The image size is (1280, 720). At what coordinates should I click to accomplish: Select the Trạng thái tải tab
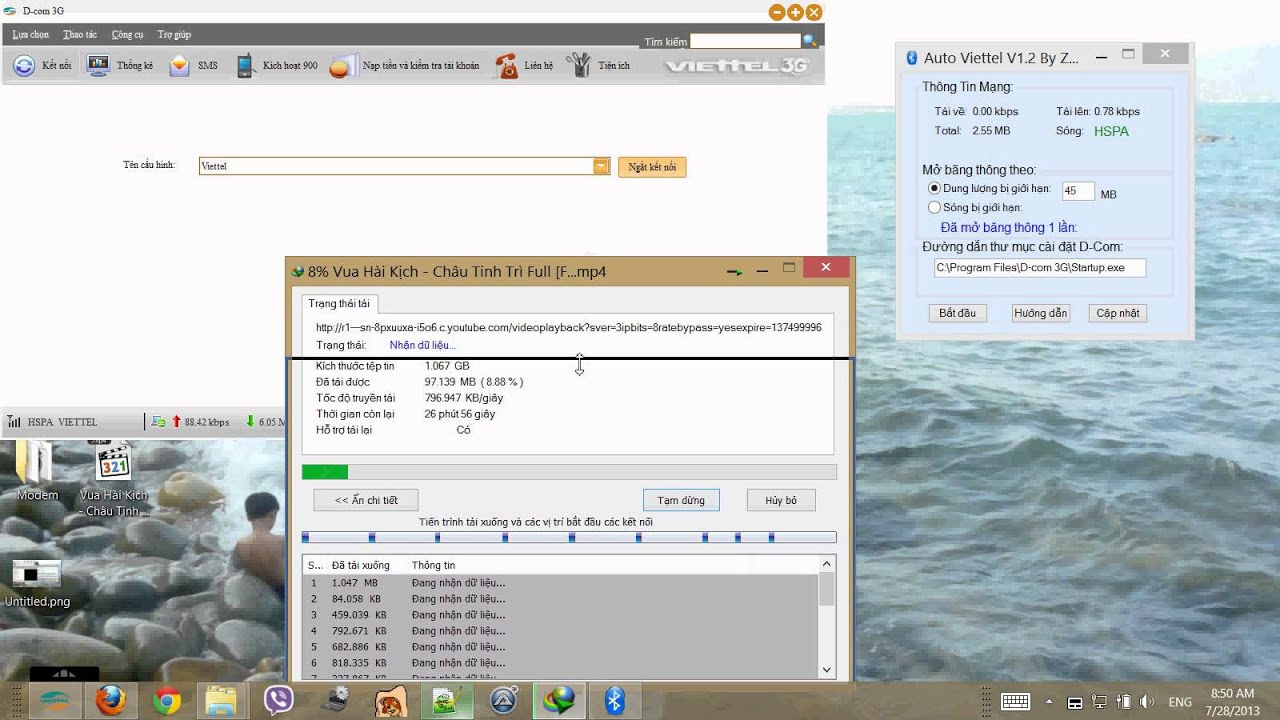339,303
